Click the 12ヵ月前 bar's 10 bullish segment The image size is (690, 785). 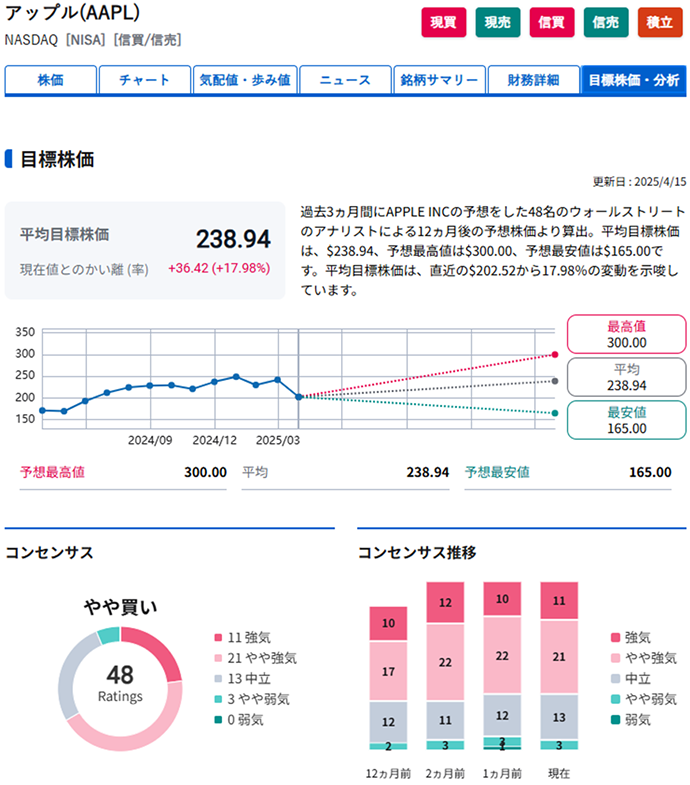click(388, 623)
